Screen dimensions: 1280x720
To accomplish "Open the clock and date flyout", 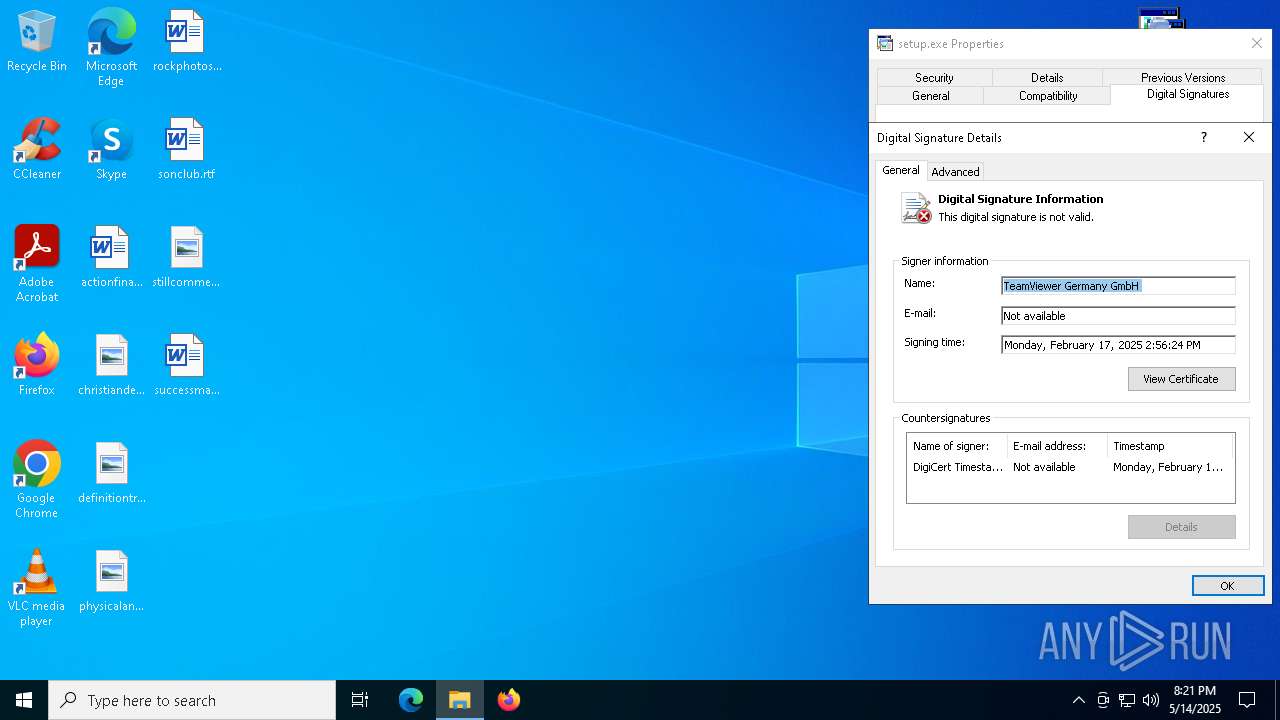I will point(1195,700).
